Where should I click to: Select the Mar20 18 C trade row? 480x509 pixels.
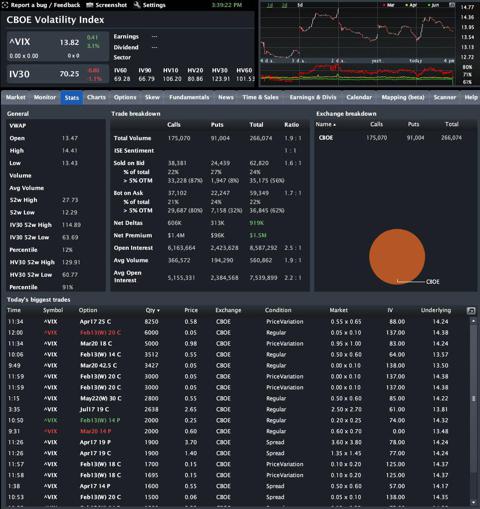point(238,344)
